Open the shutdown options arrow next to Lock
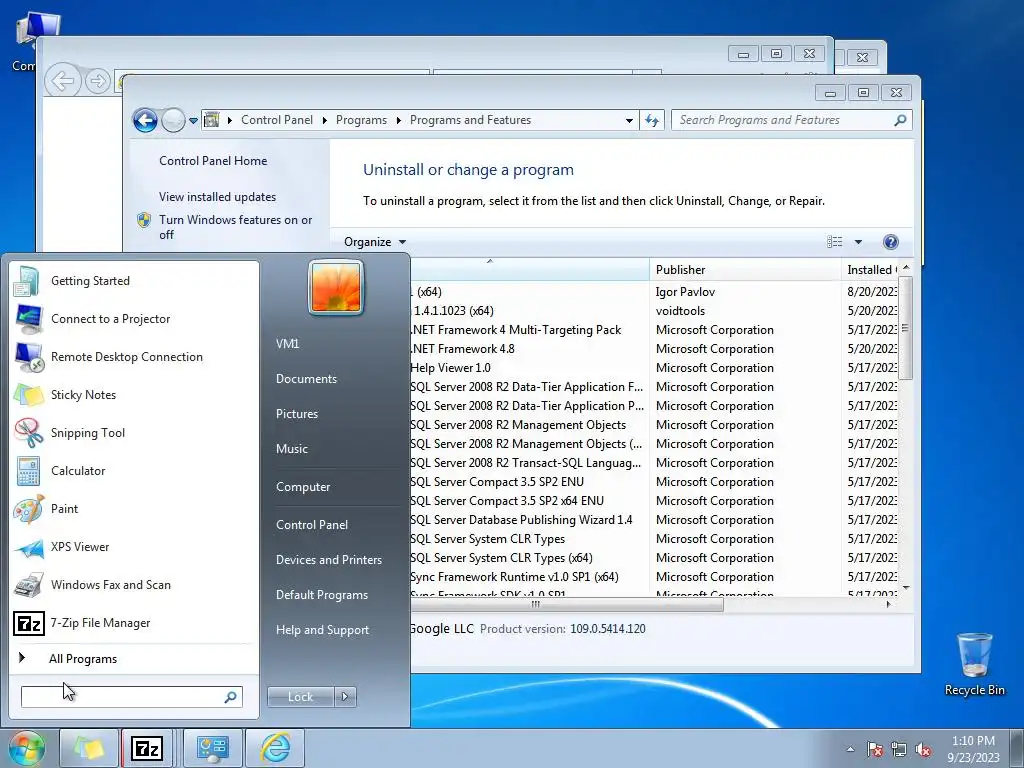1024x768 pixels. pos(345,697)
